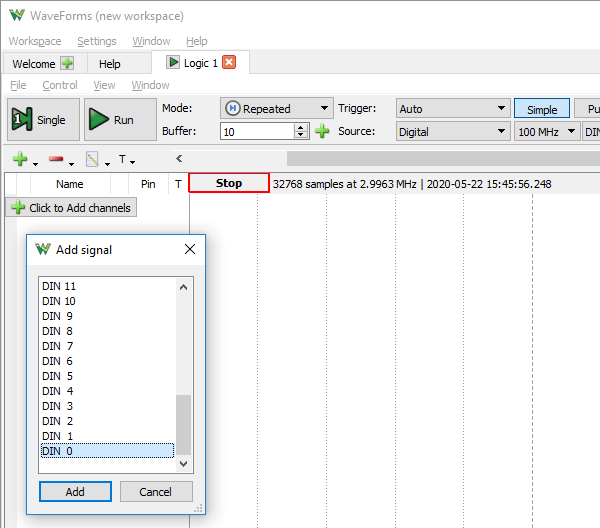The image size is (600, 528).
Task: Select DIN 9 in signal list
Action: (x=108, y=316)
